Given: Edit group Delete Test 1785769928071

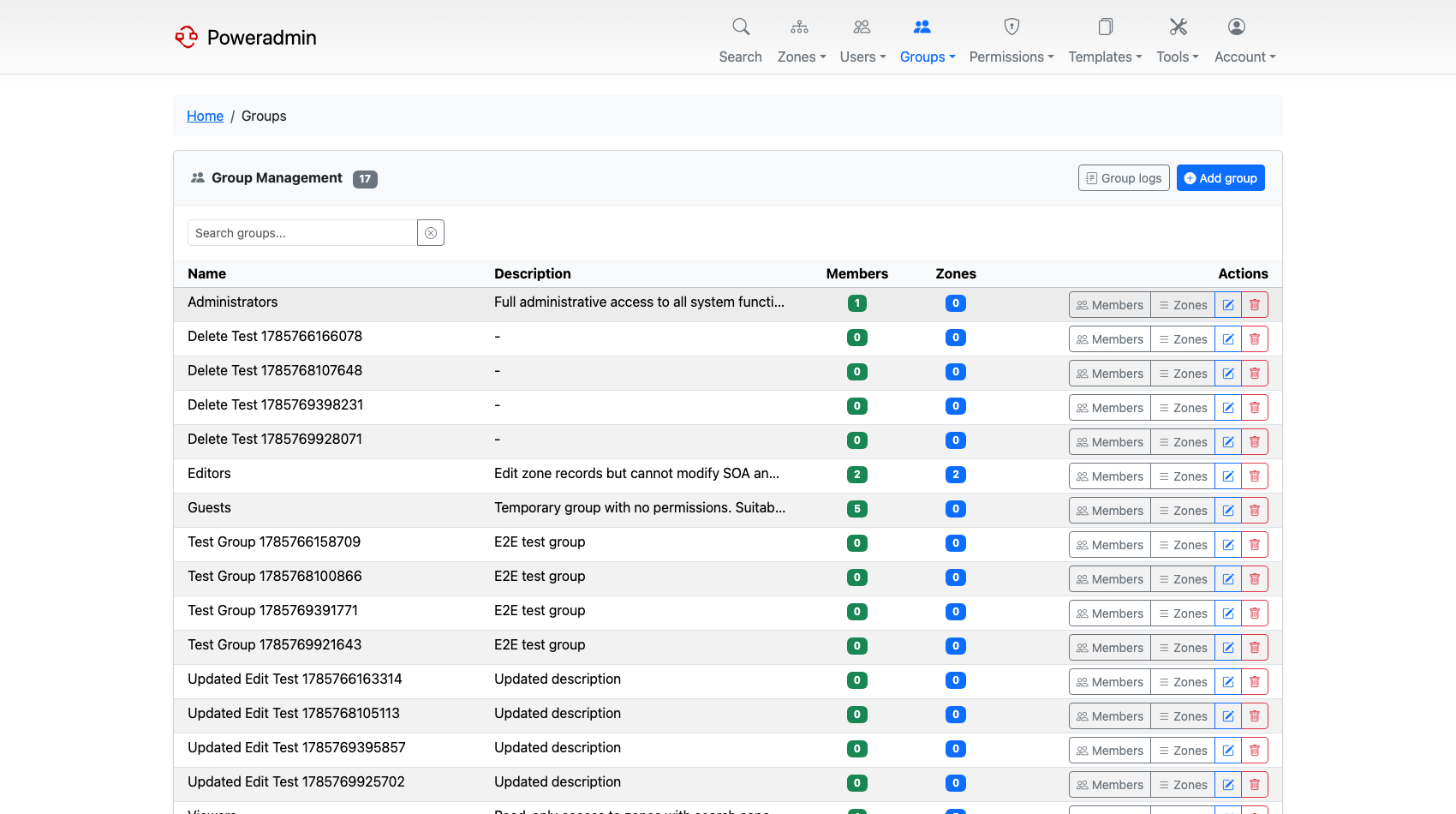Looking at the screenshot, I should (1228, 442).
